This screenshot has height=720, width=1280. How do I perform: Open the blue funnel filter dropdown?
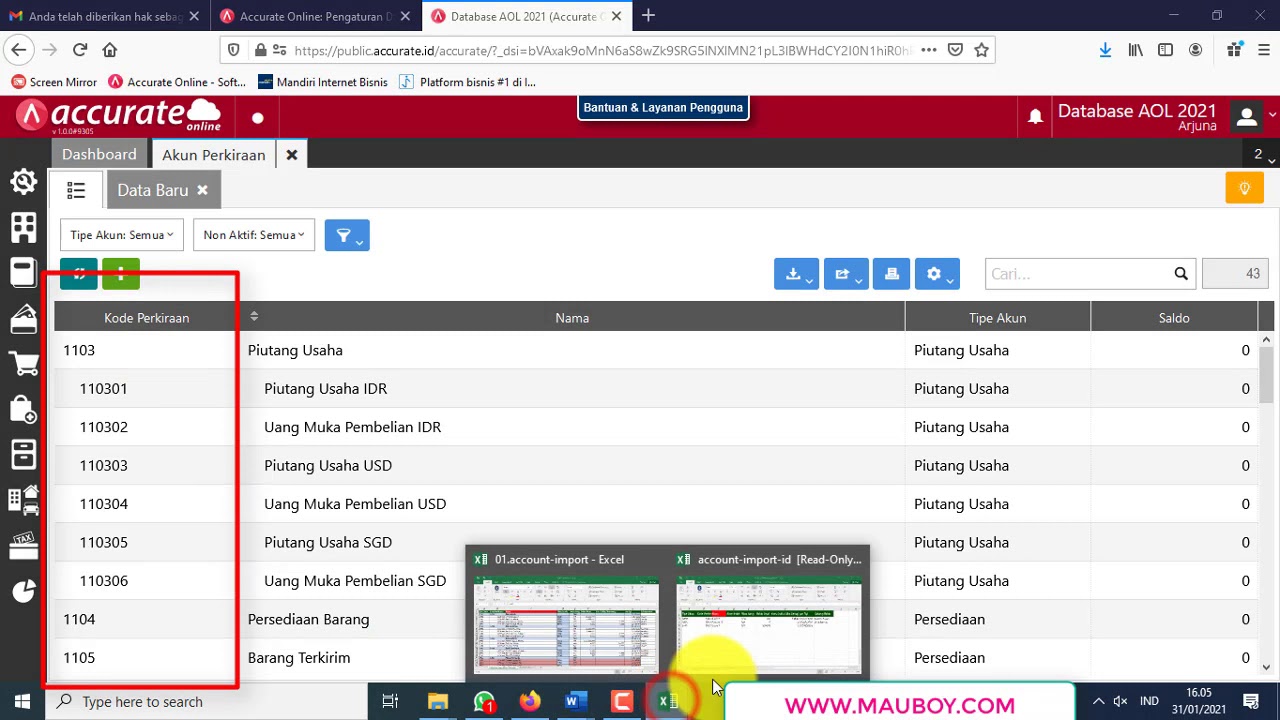(x=347, y=235)
